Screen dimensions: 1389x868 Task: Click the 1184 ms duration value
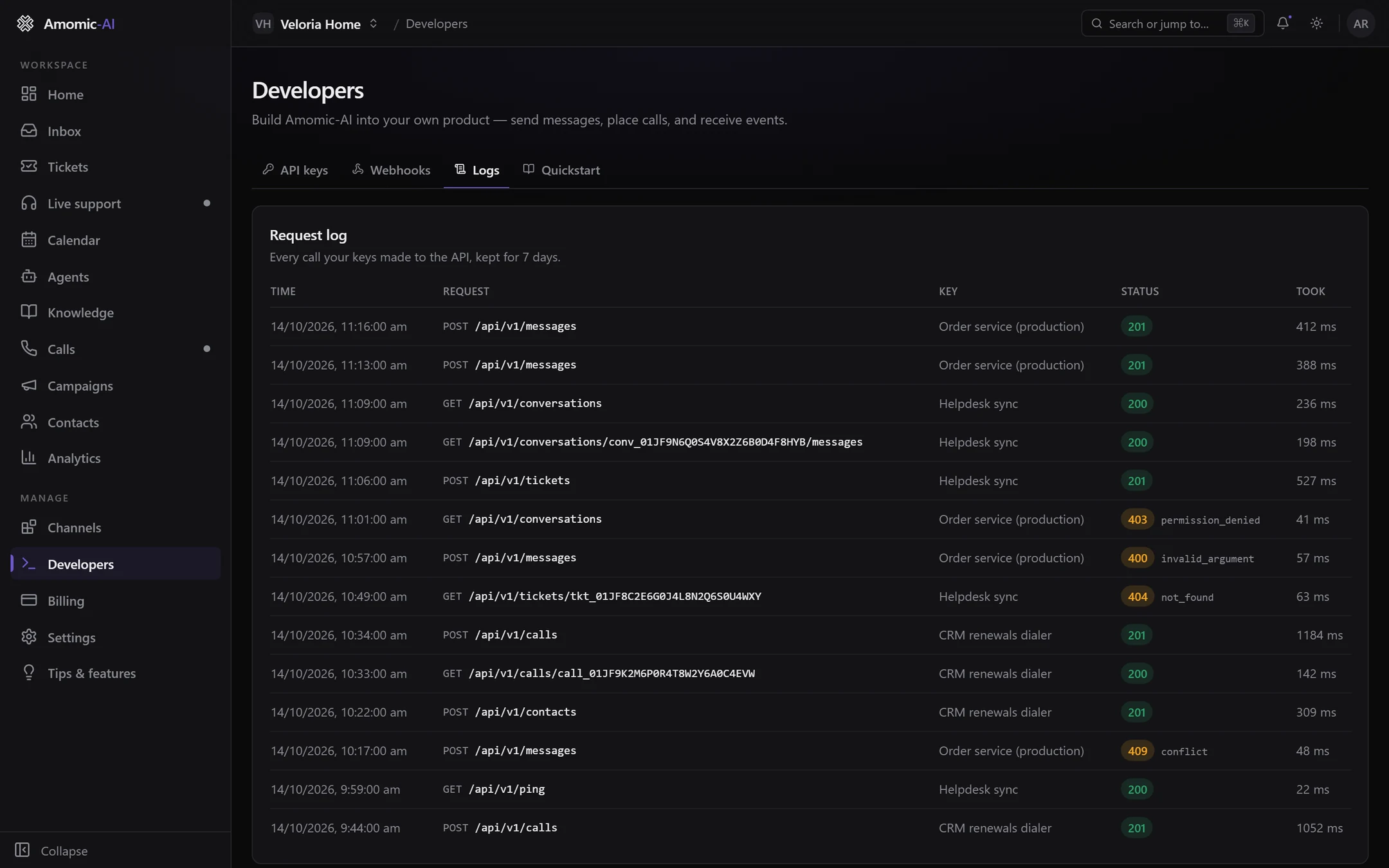(x=1320, y=635)
